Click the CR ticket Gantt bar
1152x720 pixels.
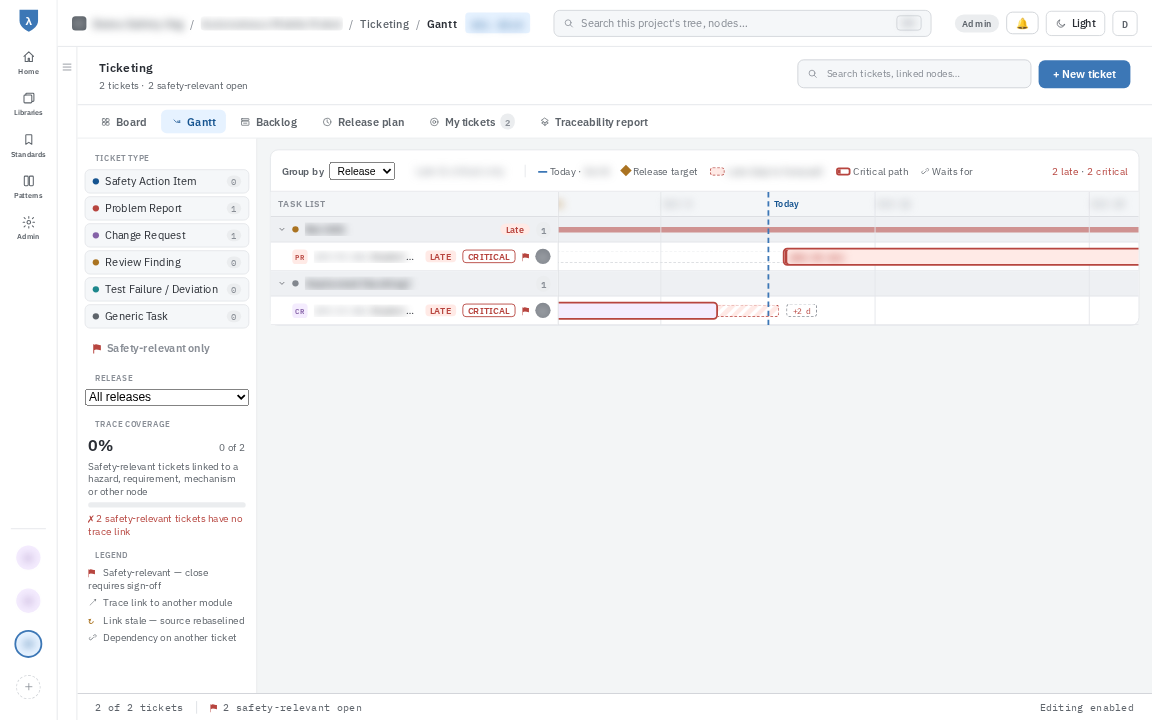[x=638, y=311]
